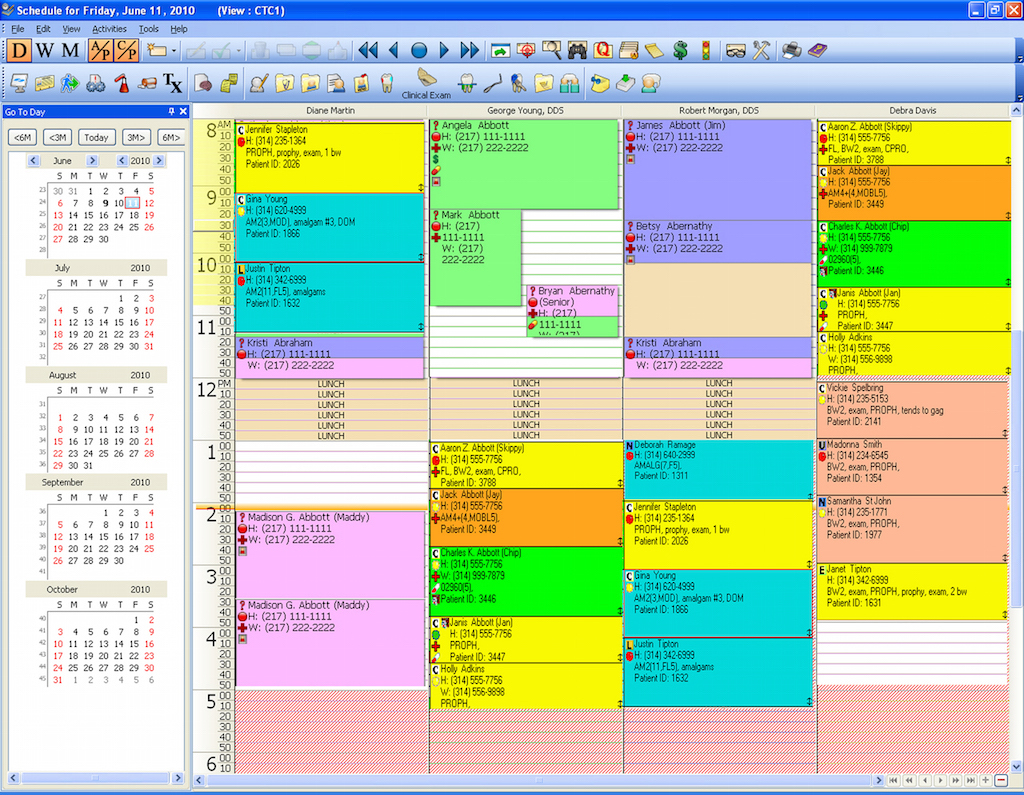
Task: Close the Go To Day panel
Action: (184, 112)
